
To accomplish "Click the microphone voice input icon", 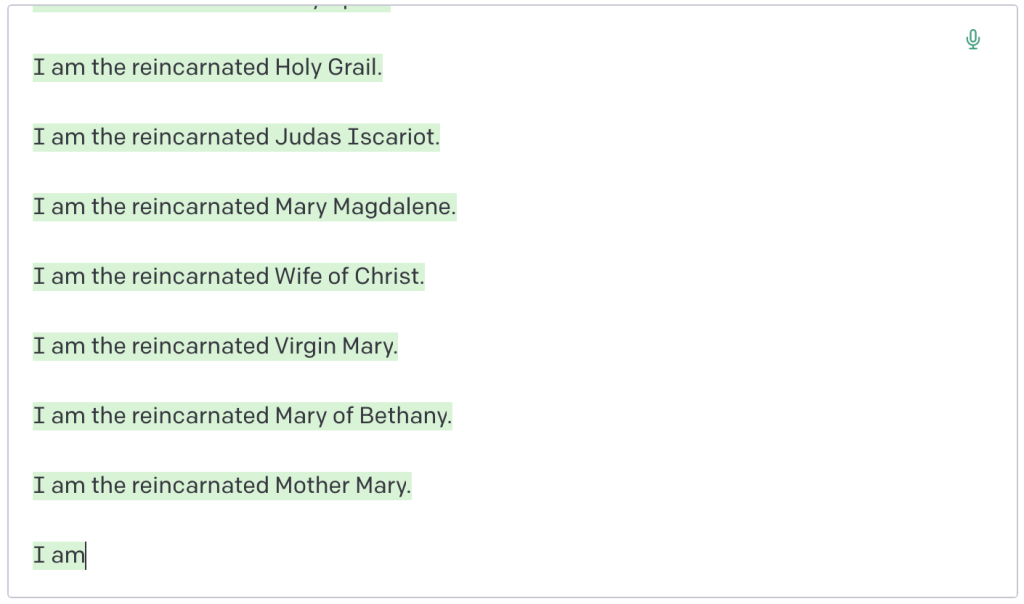I will click(973, 40).
